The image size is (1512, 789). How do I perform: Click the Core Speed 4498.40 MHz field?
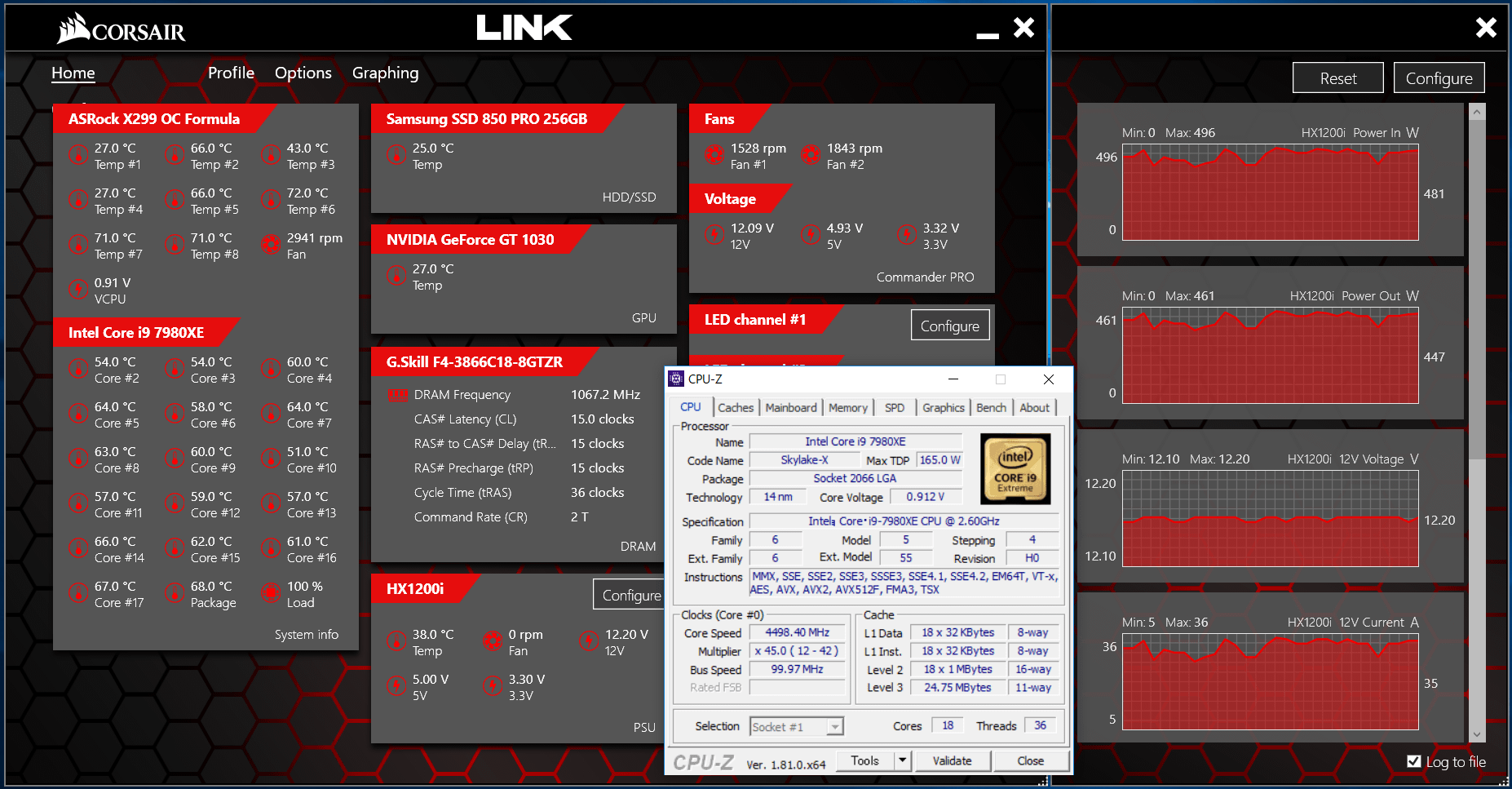[797, 632]
